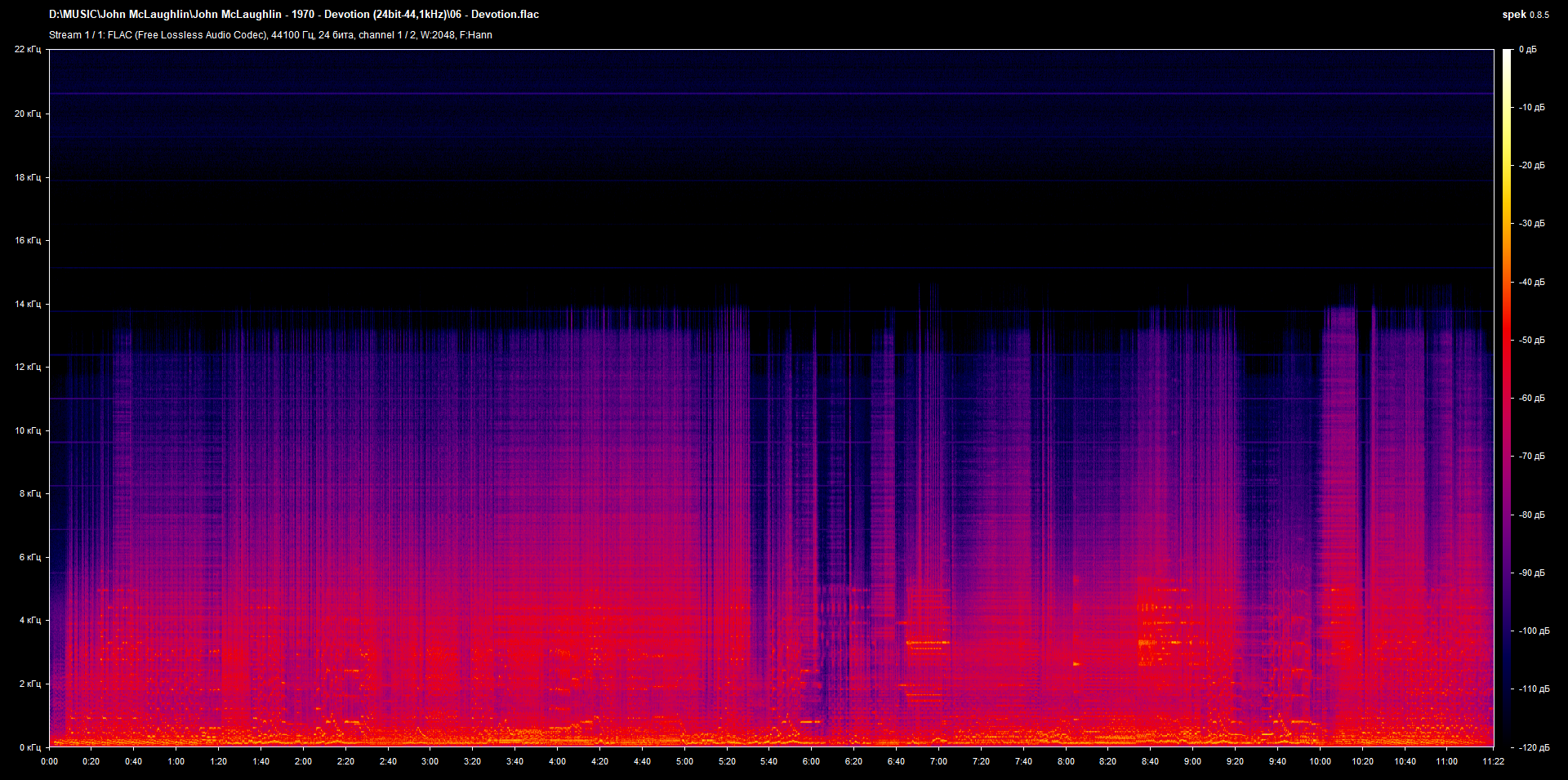Click the 10 кГц frequency axis label
Viewport: 1568px width, 780px height.
click(x=28, y=430)
